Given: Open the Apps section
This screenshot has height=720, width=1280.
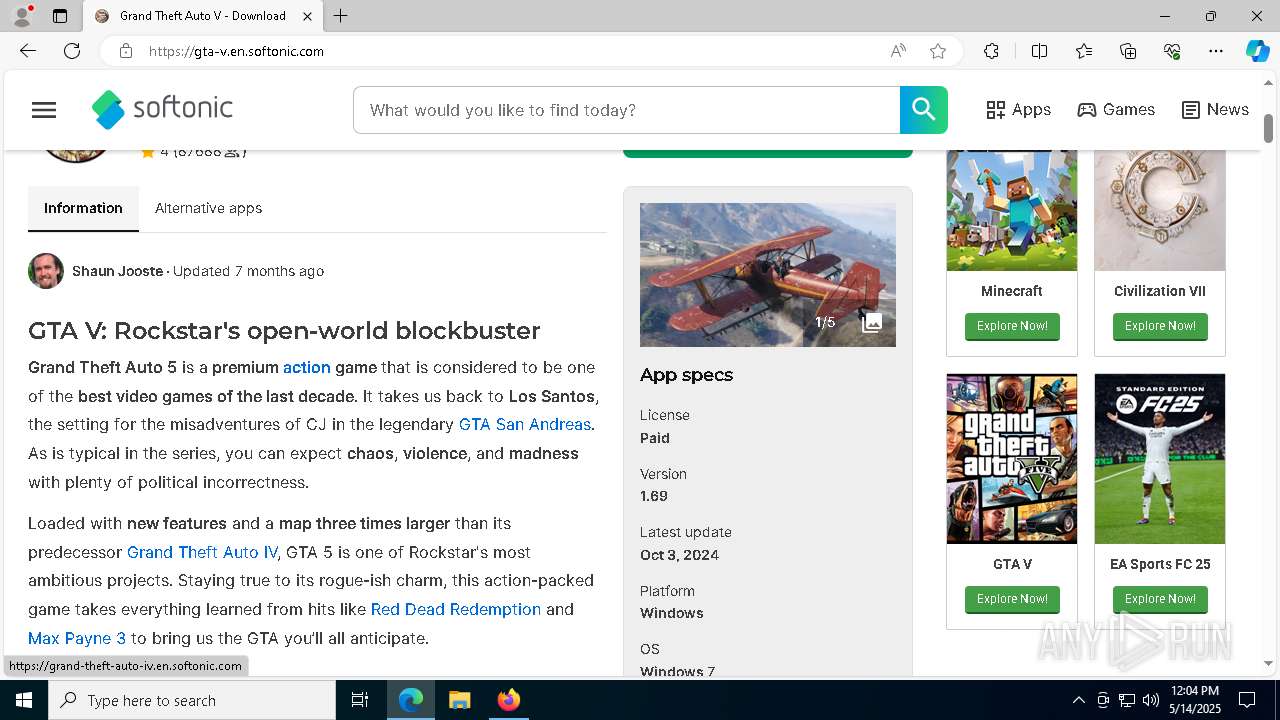Looking at the screenshot, I should tap(1018, 110).
